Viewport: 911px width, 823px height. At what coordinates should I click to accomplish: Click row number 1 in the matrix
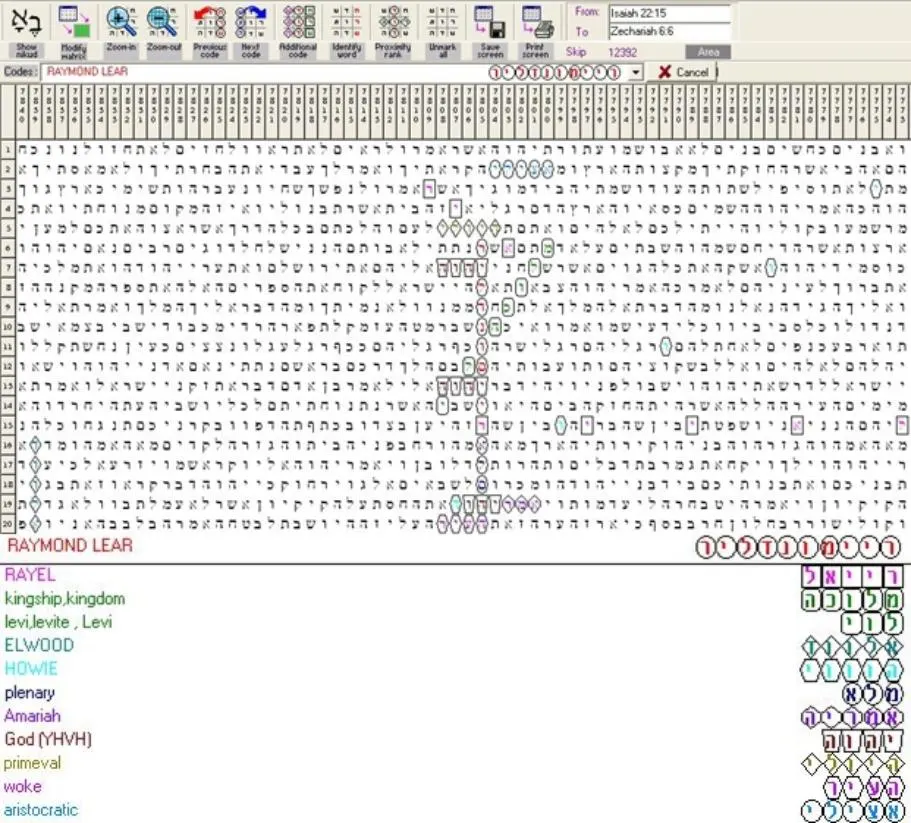click(8, 149)
